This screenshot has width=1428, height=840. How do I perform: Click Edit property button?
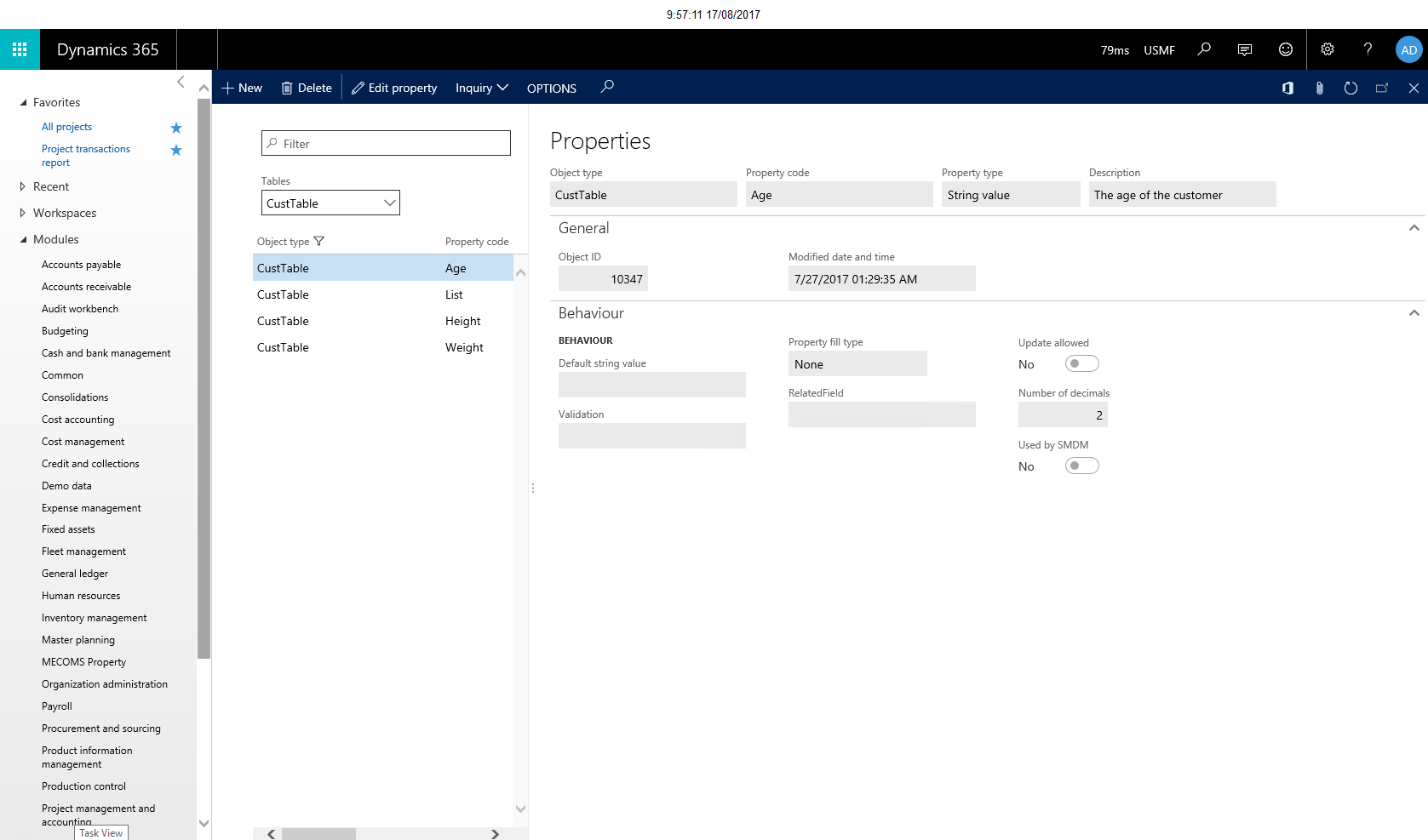pyautogui.click(x=394, y=88)
